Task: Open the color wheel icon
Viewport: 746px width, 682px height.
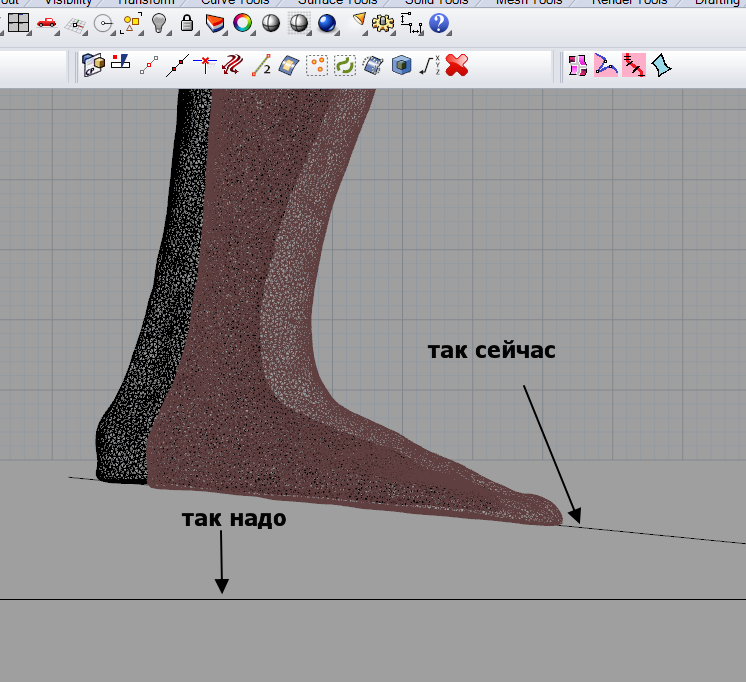Action: [x=242, y=22]
